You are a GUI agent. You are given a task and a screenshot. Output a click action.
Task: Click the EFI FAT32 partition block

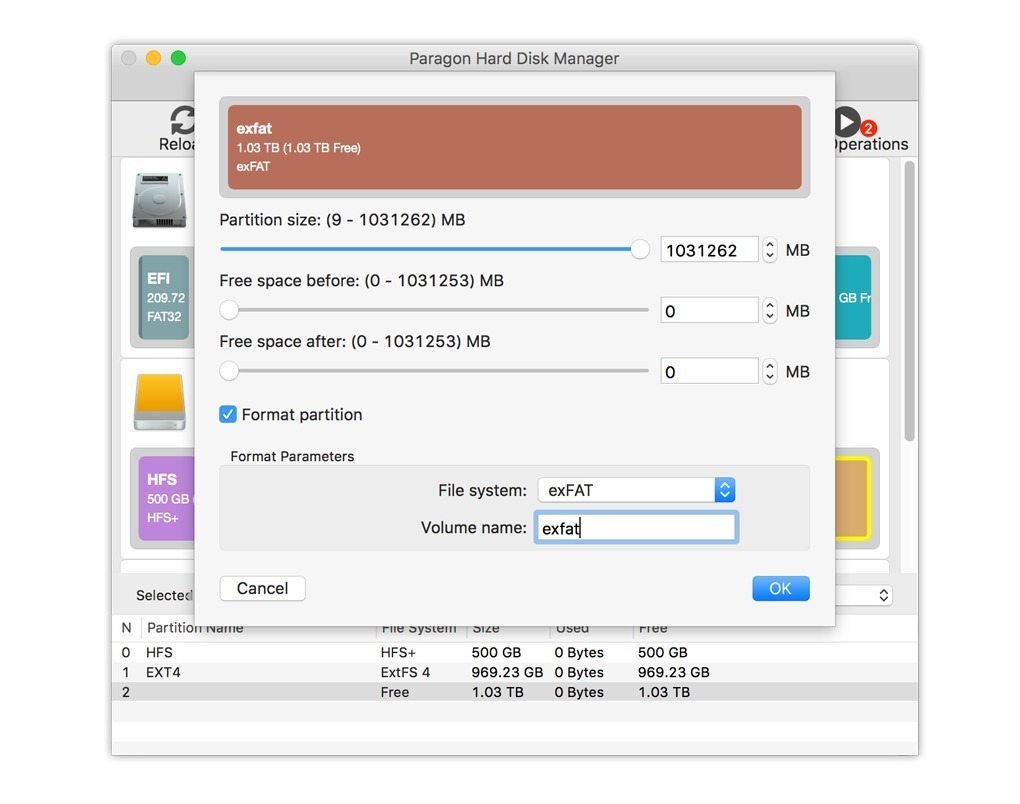[x=164, y=297]
